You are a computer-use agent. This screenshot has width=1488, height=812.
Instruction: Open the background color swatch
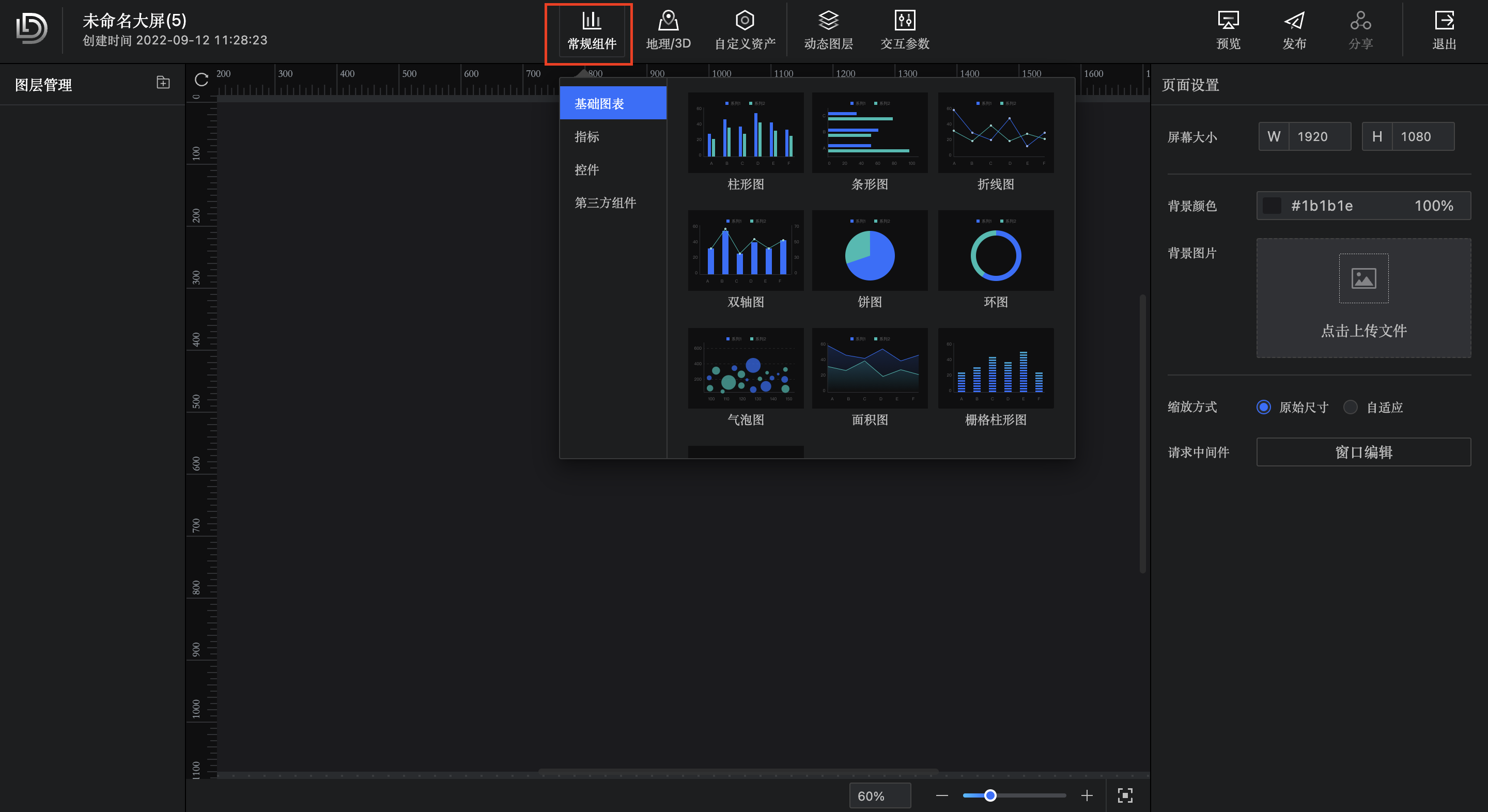(x=1272, y=206)
